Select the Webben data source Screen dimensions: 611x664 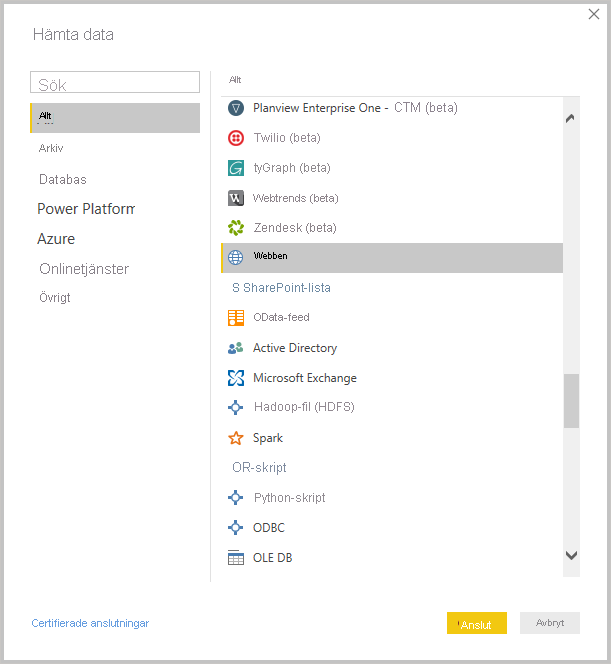click(392, 258)
